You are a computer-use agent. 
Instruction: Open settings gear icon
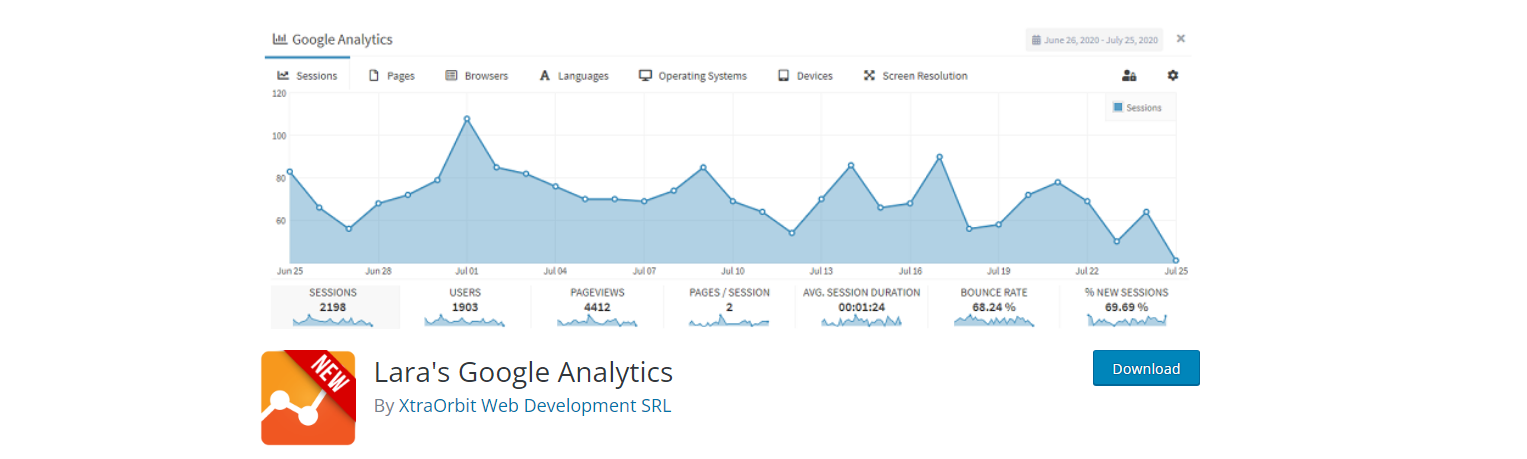(x=1173, y=75)
